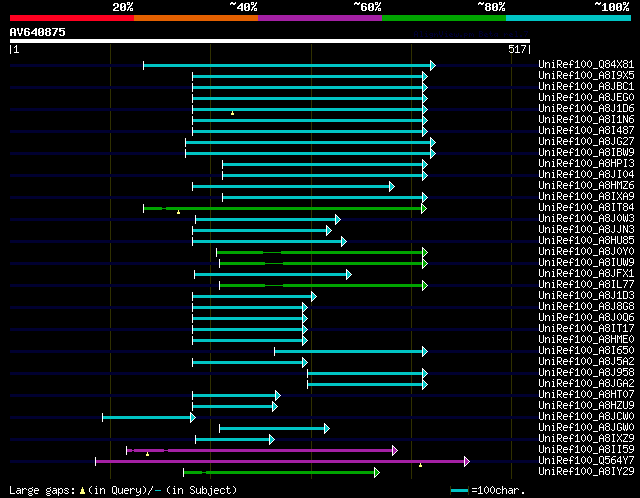This screenshot has height=498, width=640.
Task: Click the UniRef100_A8J0W3 label
Action: [586, 219]
